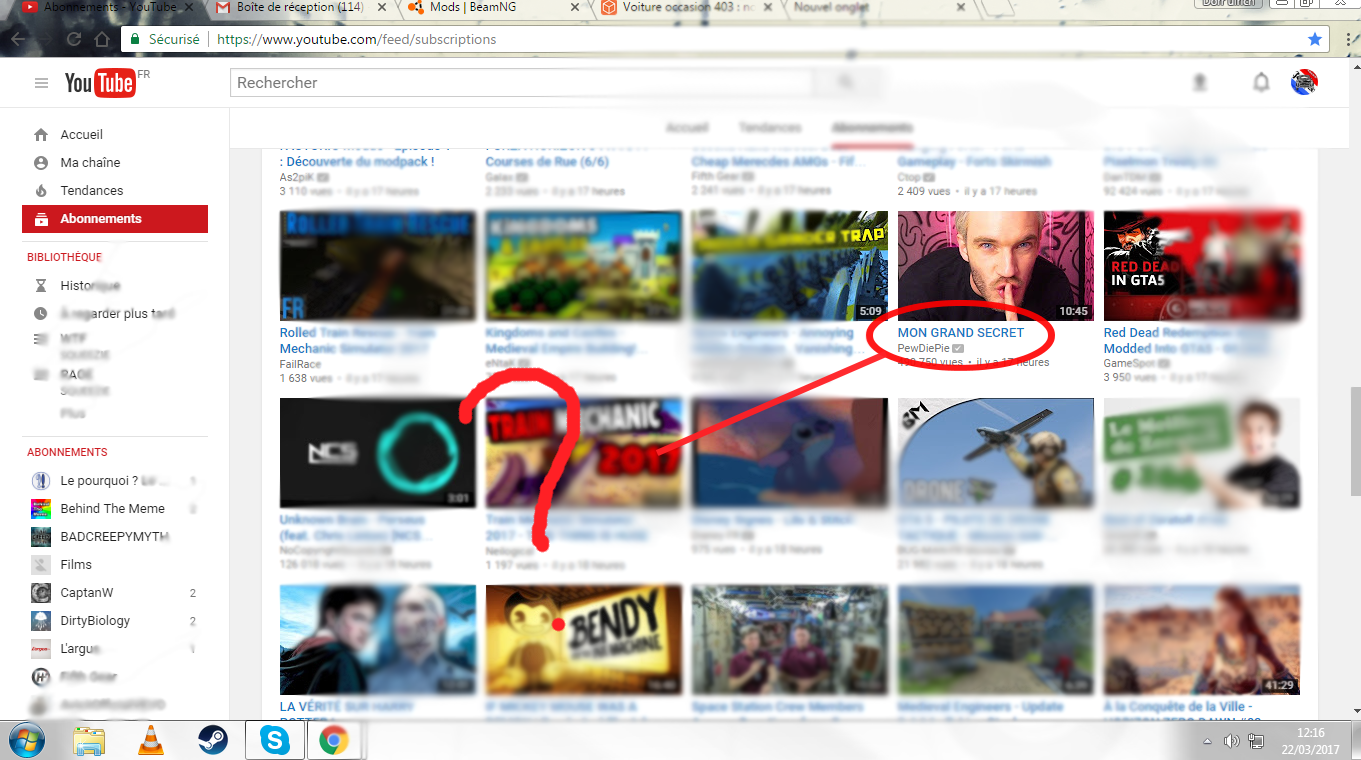Open Steam from the taskbar
The width and height of the screenshot is (1361, 760).
212,740
